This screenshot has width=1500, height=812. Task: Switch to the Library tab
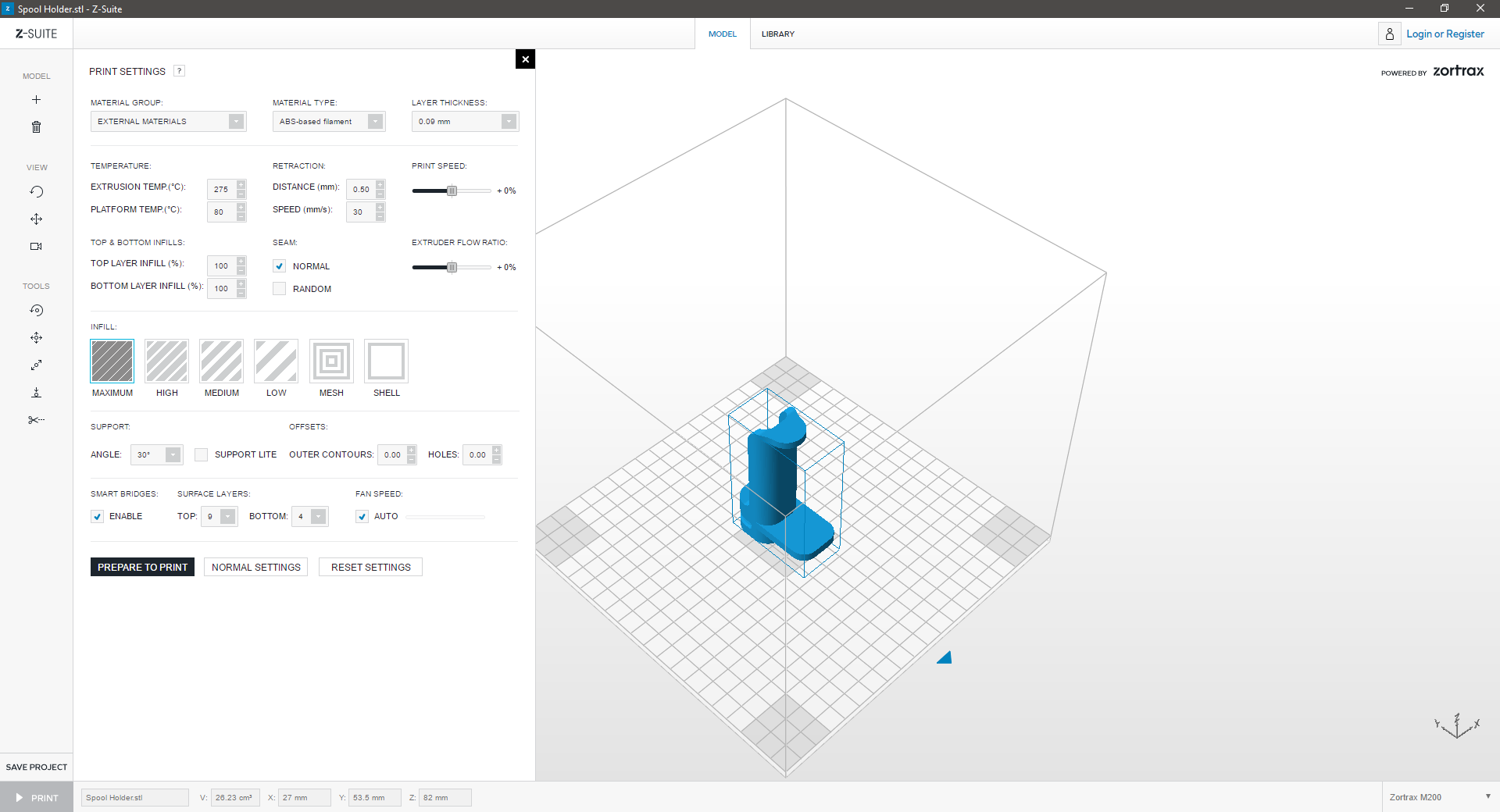tap(777, 34)
